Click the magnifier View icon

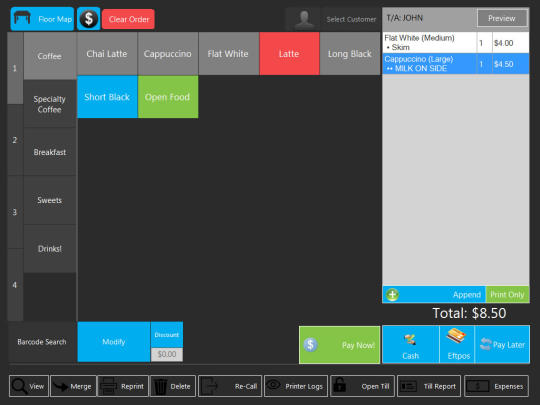(19, 386)
